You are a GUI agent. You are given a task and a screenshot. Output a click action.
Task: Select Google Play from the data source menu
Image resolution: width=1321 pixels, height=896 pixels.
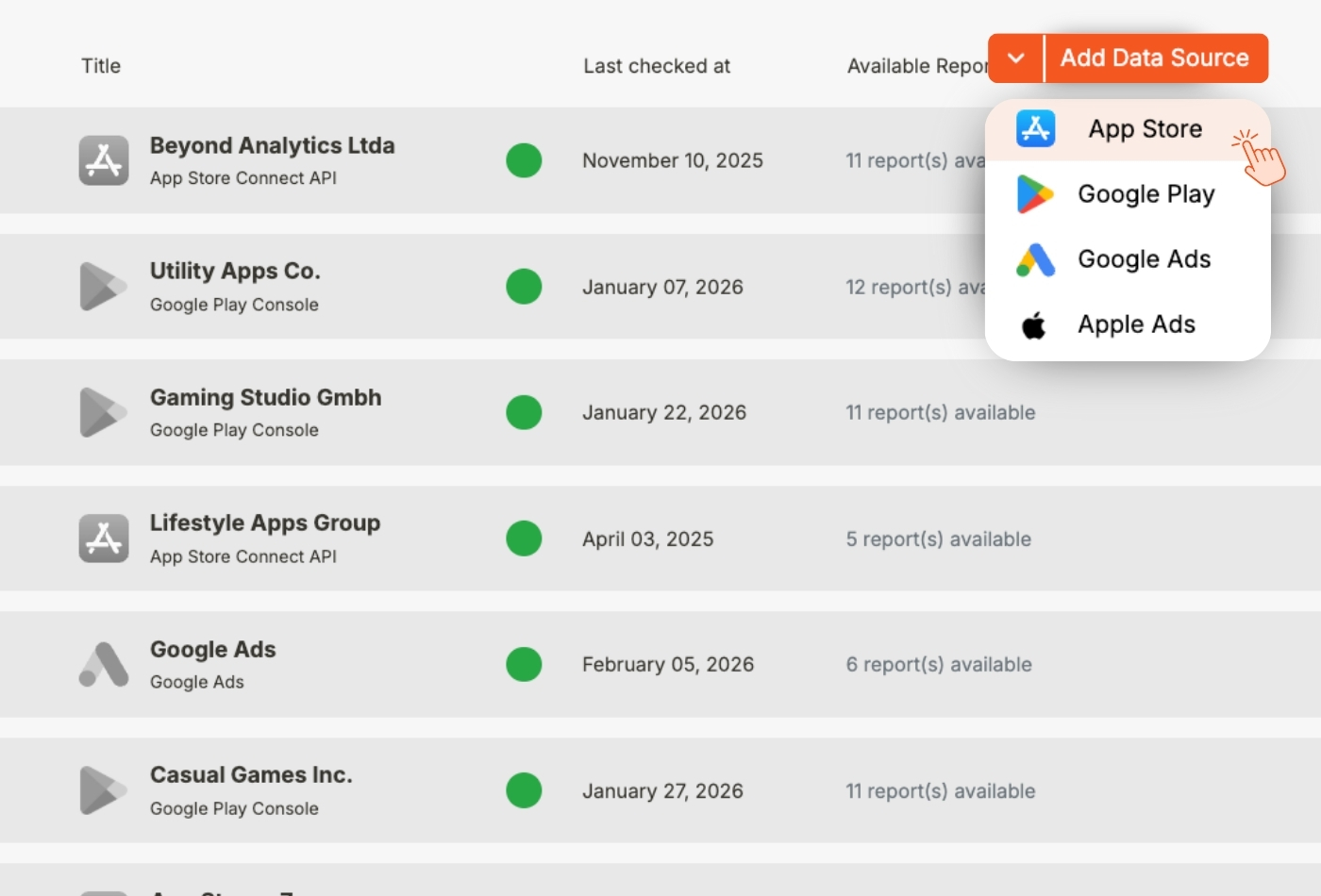tap(1145, 193)
